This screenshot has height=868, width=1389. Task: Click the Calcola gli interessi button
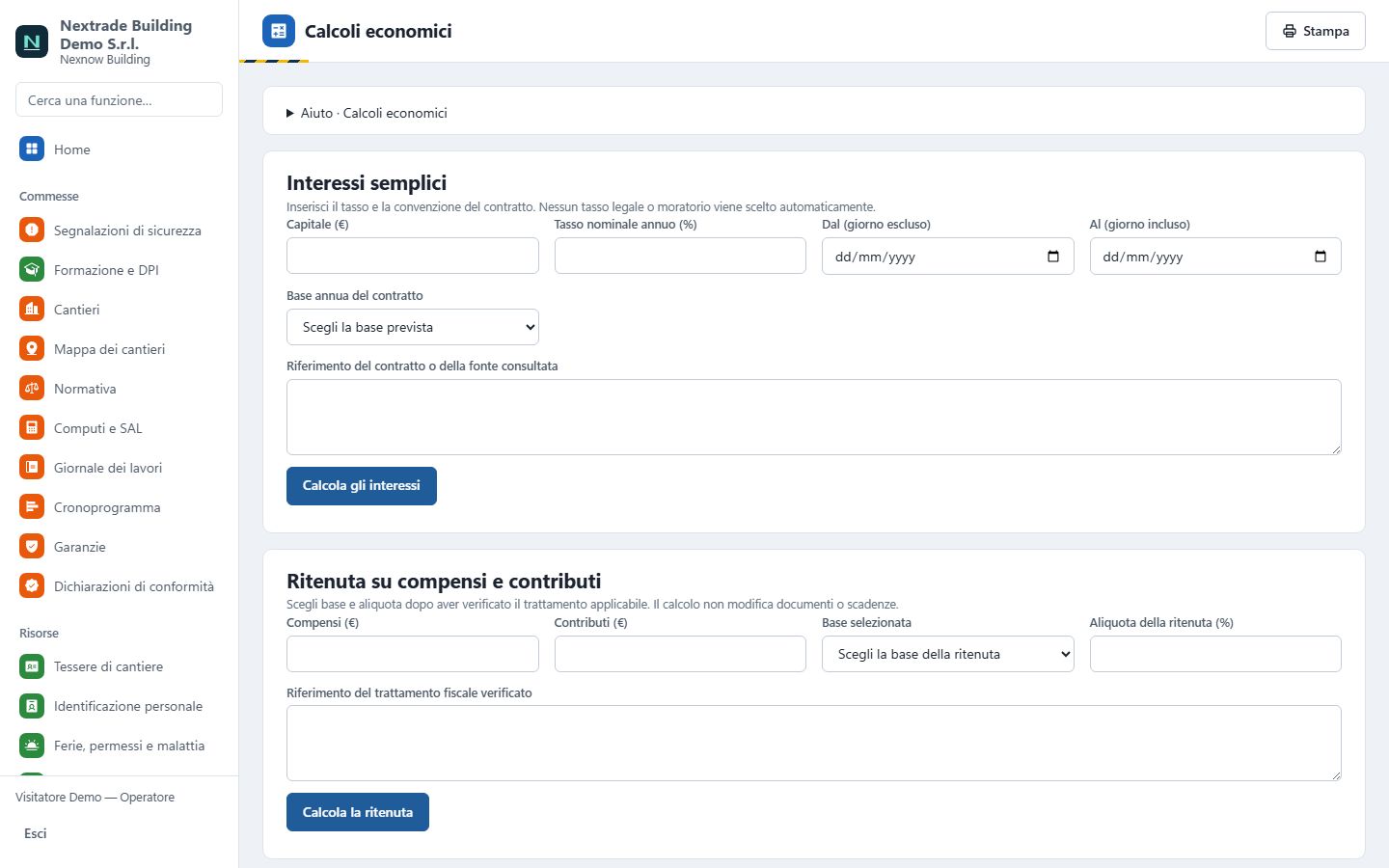point(362,486)
